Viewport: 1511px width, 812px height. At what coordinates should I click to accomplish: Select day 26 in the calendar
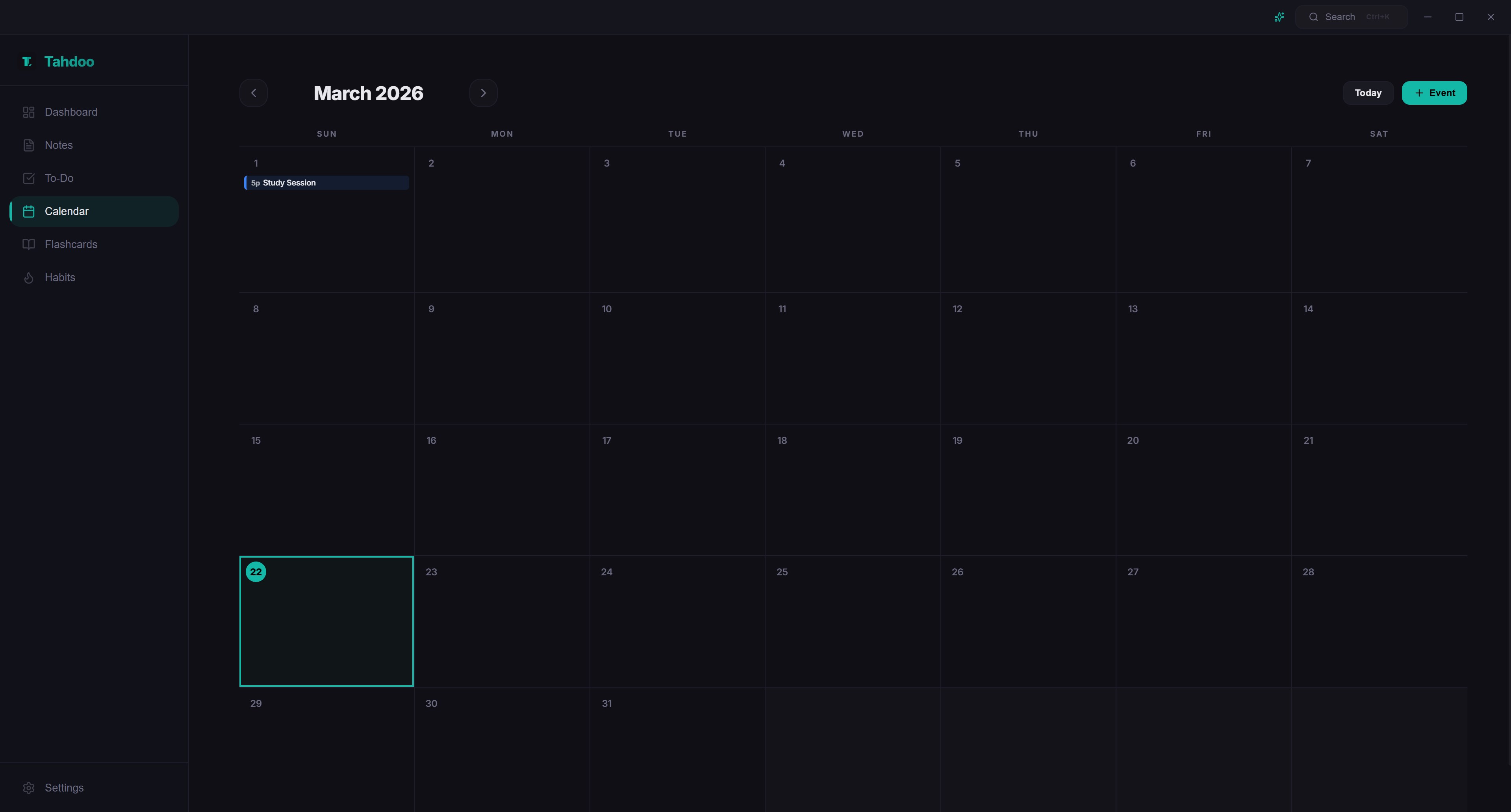[1028, 621]
